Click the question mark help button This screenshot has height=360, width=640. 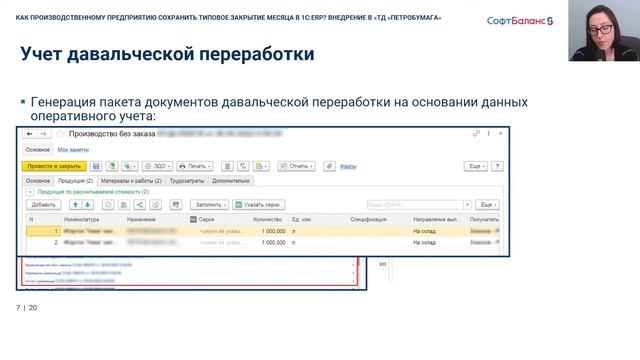(x=497, y=166)
